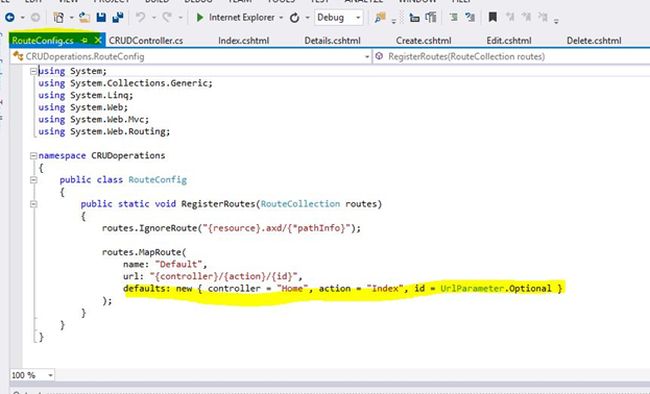Switch to the CRUDController.cs tab
Screen dimensions: 650x394
click(146, 41)
